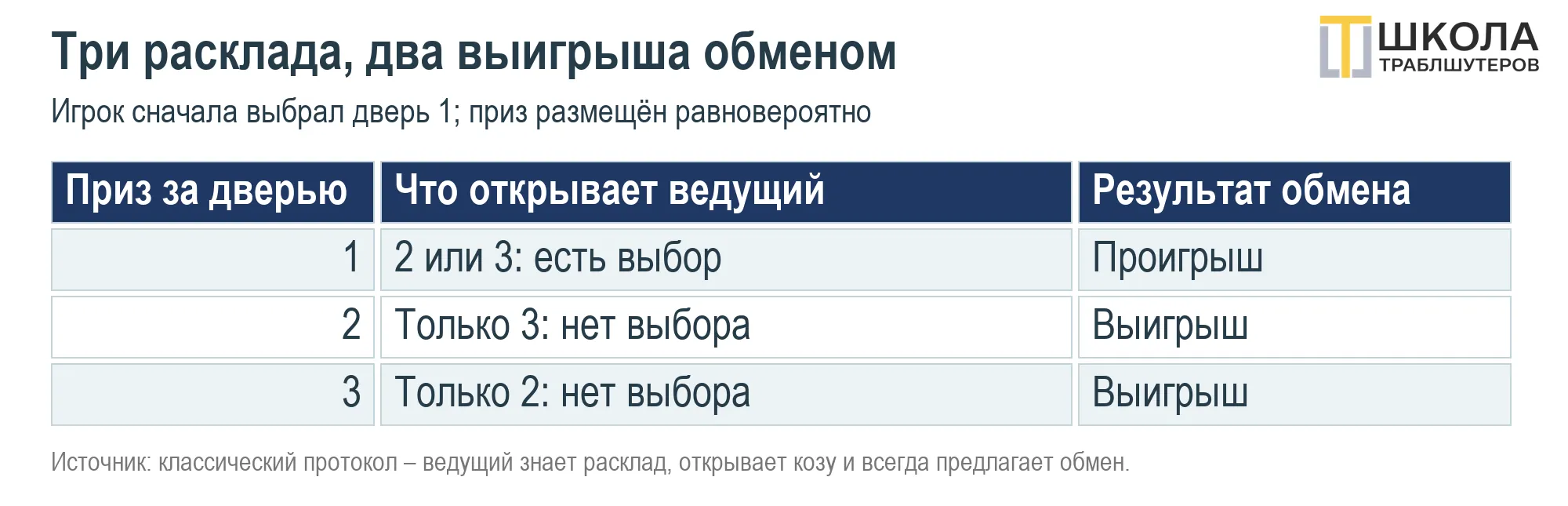Click the Источник footnote text
Image resolution: width=1568 pixels, height=506 pixels.
tap(590, 463)
